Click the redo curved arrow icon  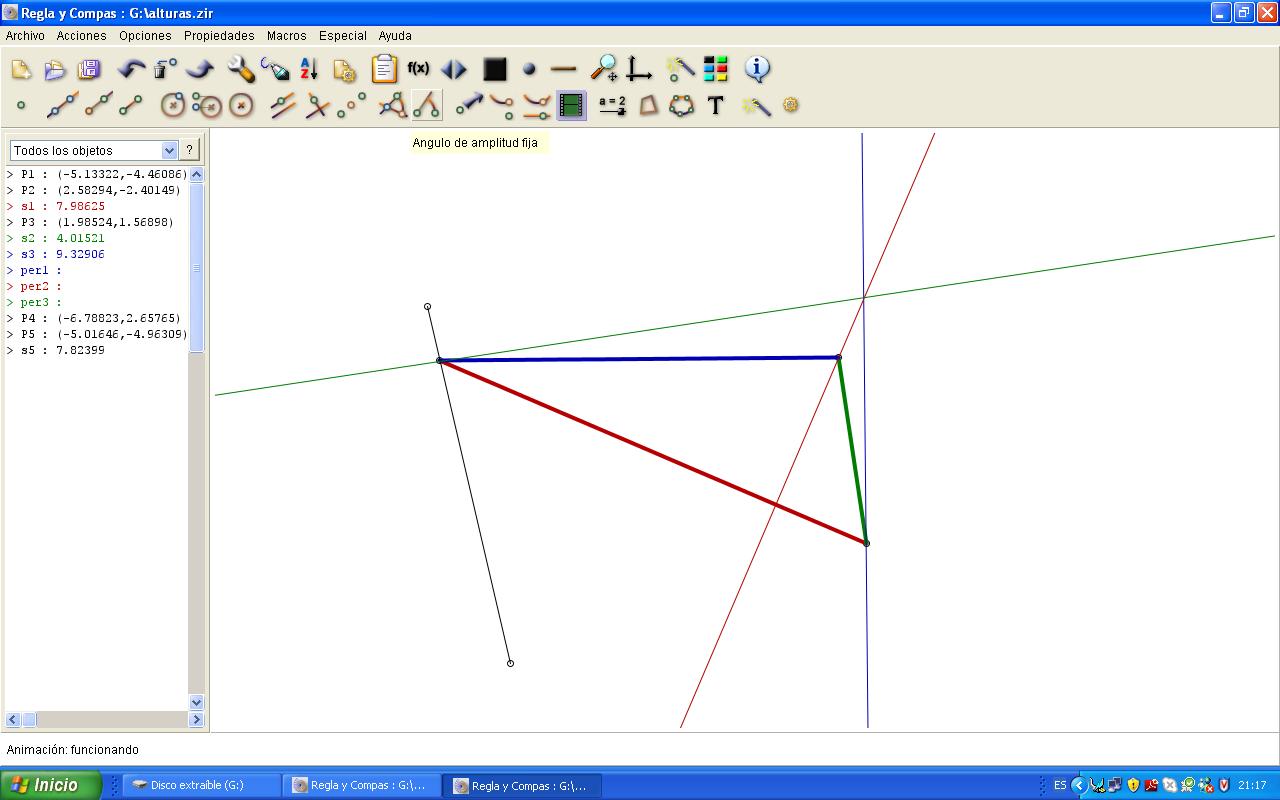[199, 69]
